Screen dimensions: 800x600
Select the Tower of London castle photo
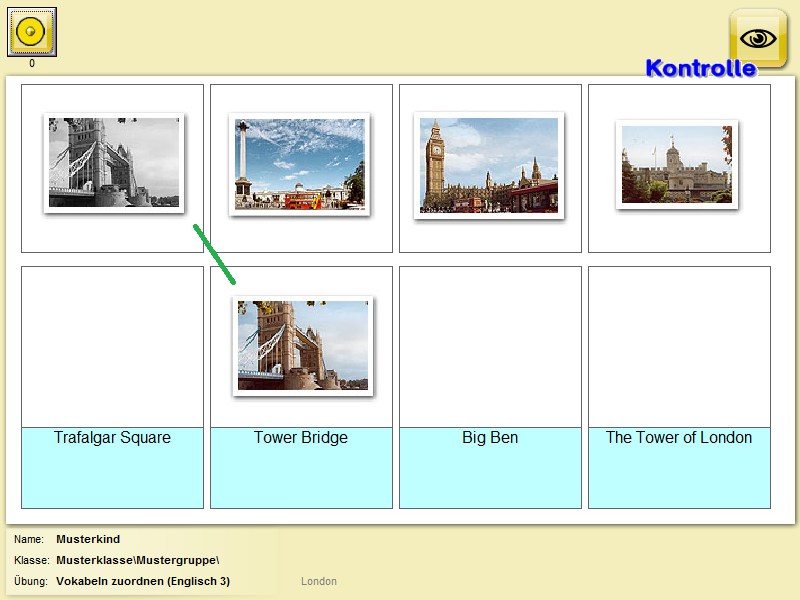coord(677,165)
